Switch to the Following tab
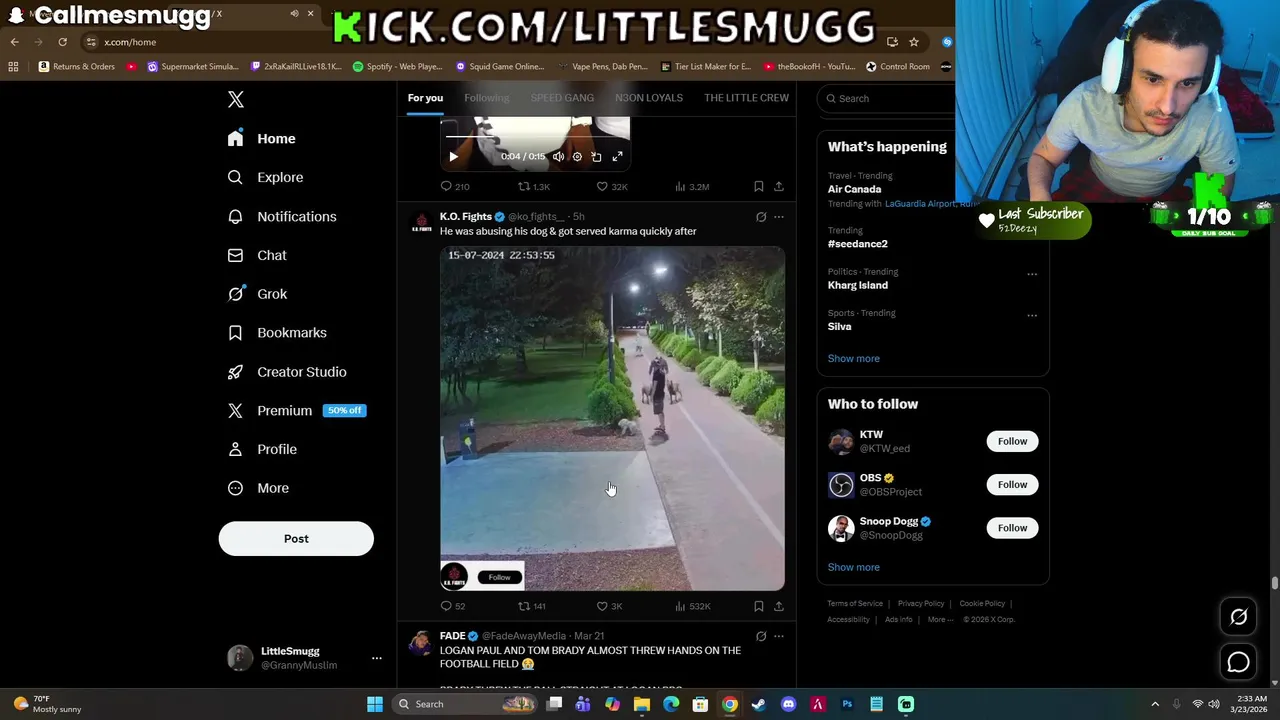 pyautogui.click(x=487, y=98)
